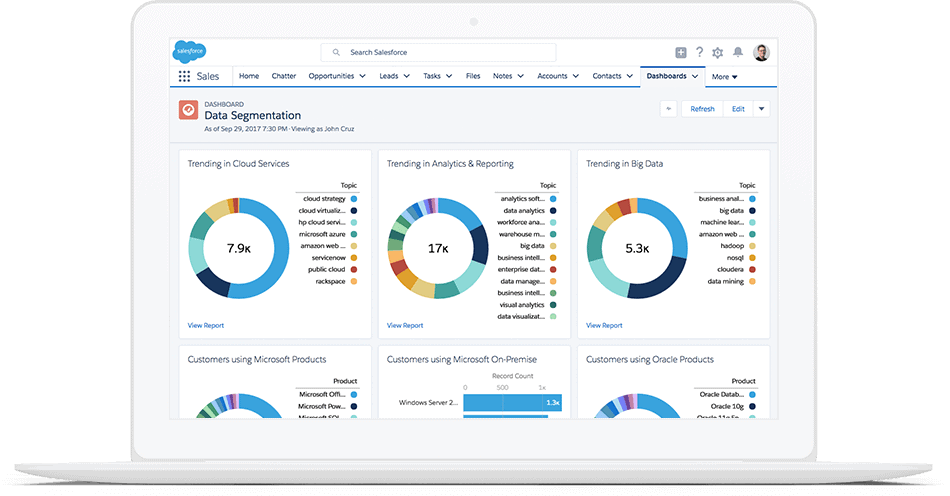Click the public cloud legend swatch

coord(354,269)
